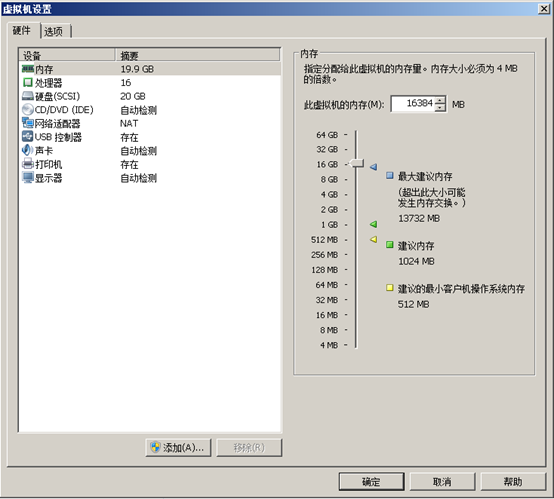Decrease memory with the stepper down arrow
The width and height of the screenshot is (554, 499).
[x=440, y=108]
